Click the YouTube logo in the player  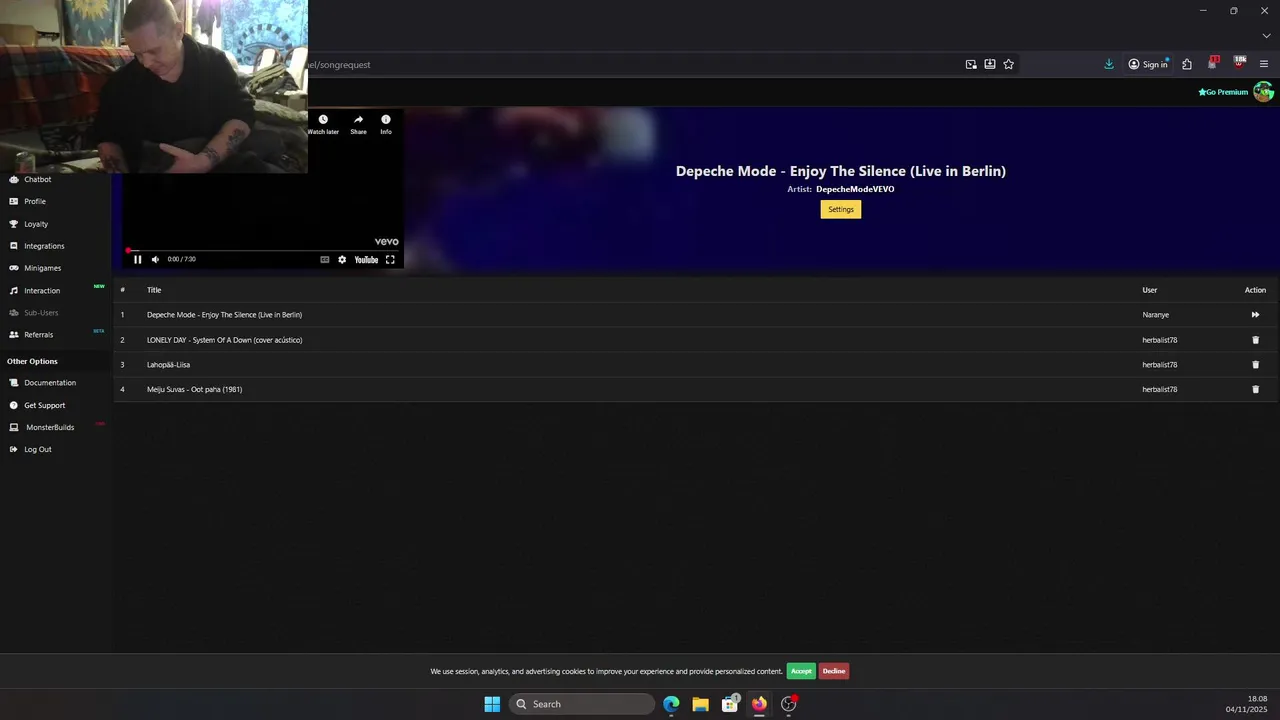tap(366, 259)
